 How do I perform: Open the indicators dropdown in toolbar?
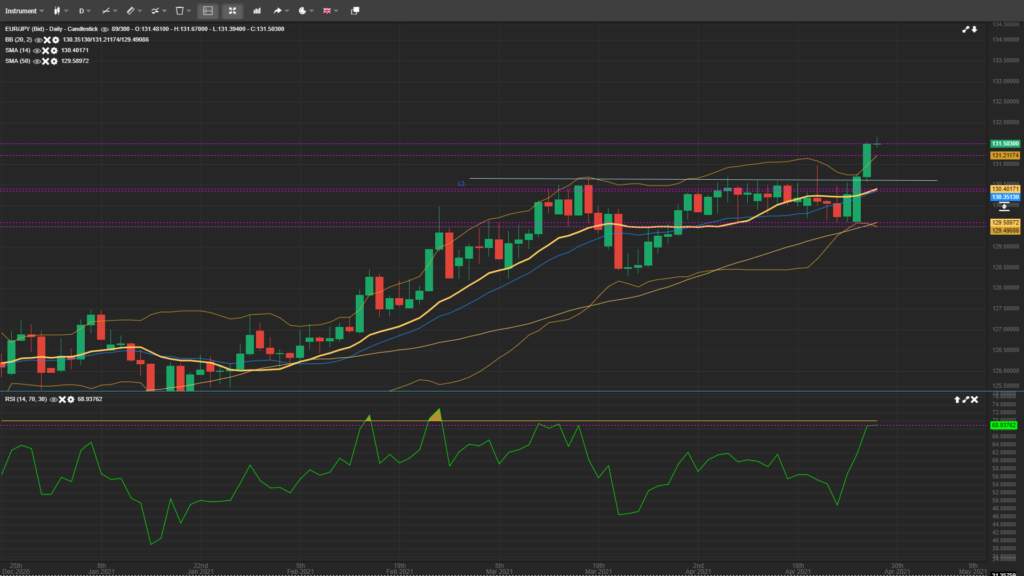(x=109, y=10)
